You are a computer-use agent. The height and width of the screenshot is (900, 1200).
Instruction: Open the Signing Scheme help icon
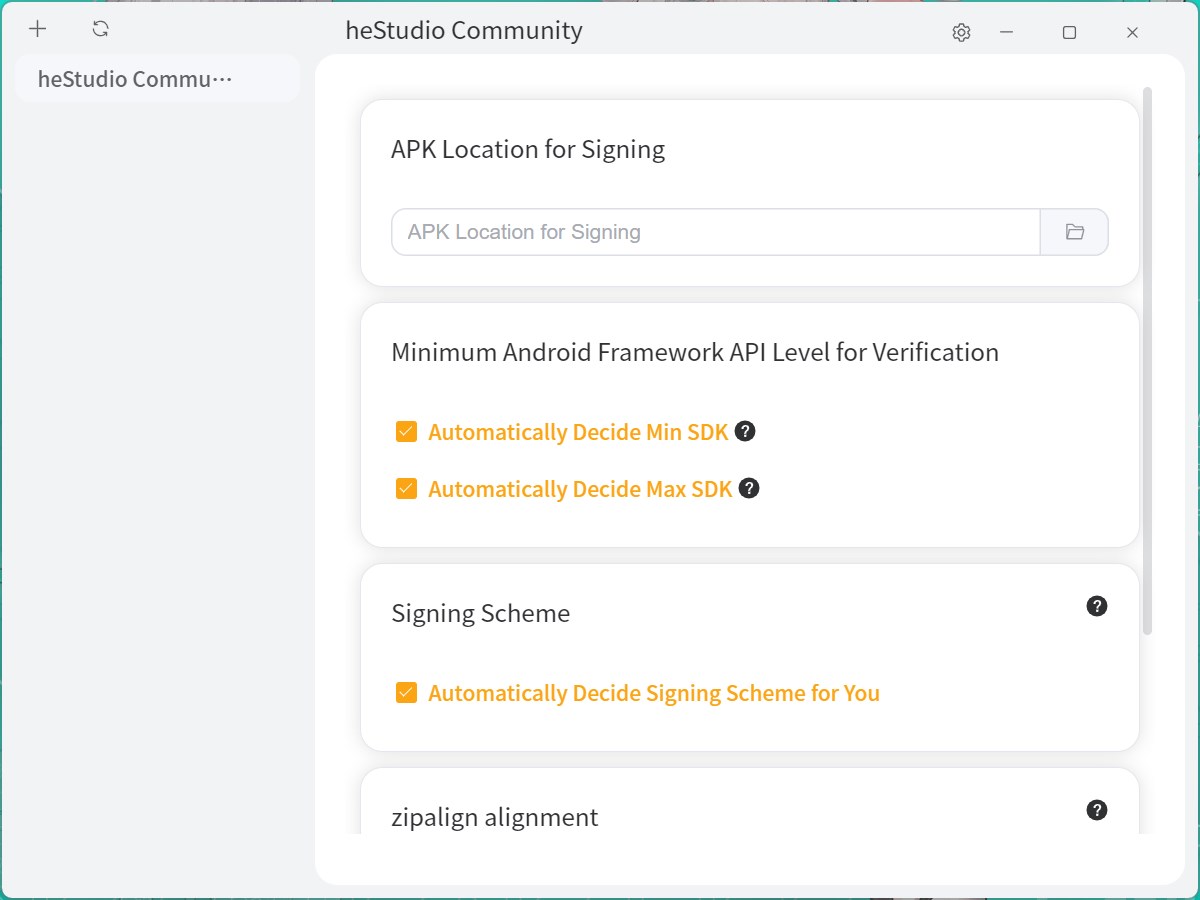[x=1097, y=606]
